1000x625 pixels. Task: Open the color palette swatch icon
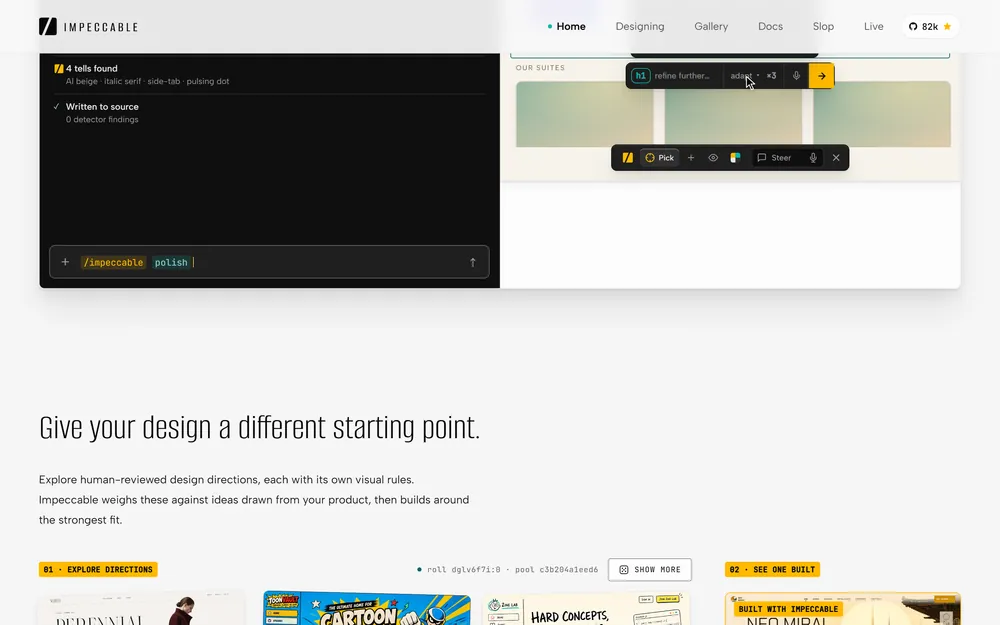pos(735,158)
